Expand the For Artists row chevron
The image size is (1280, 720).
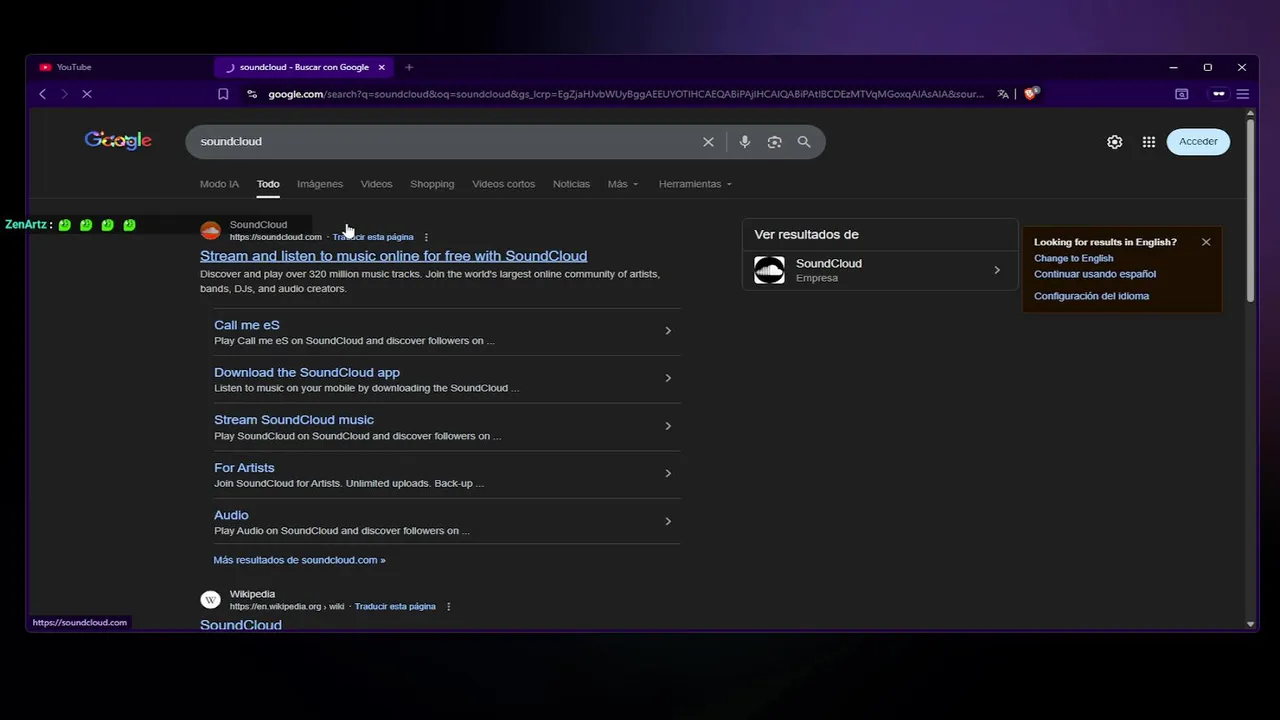coord(668,473)
